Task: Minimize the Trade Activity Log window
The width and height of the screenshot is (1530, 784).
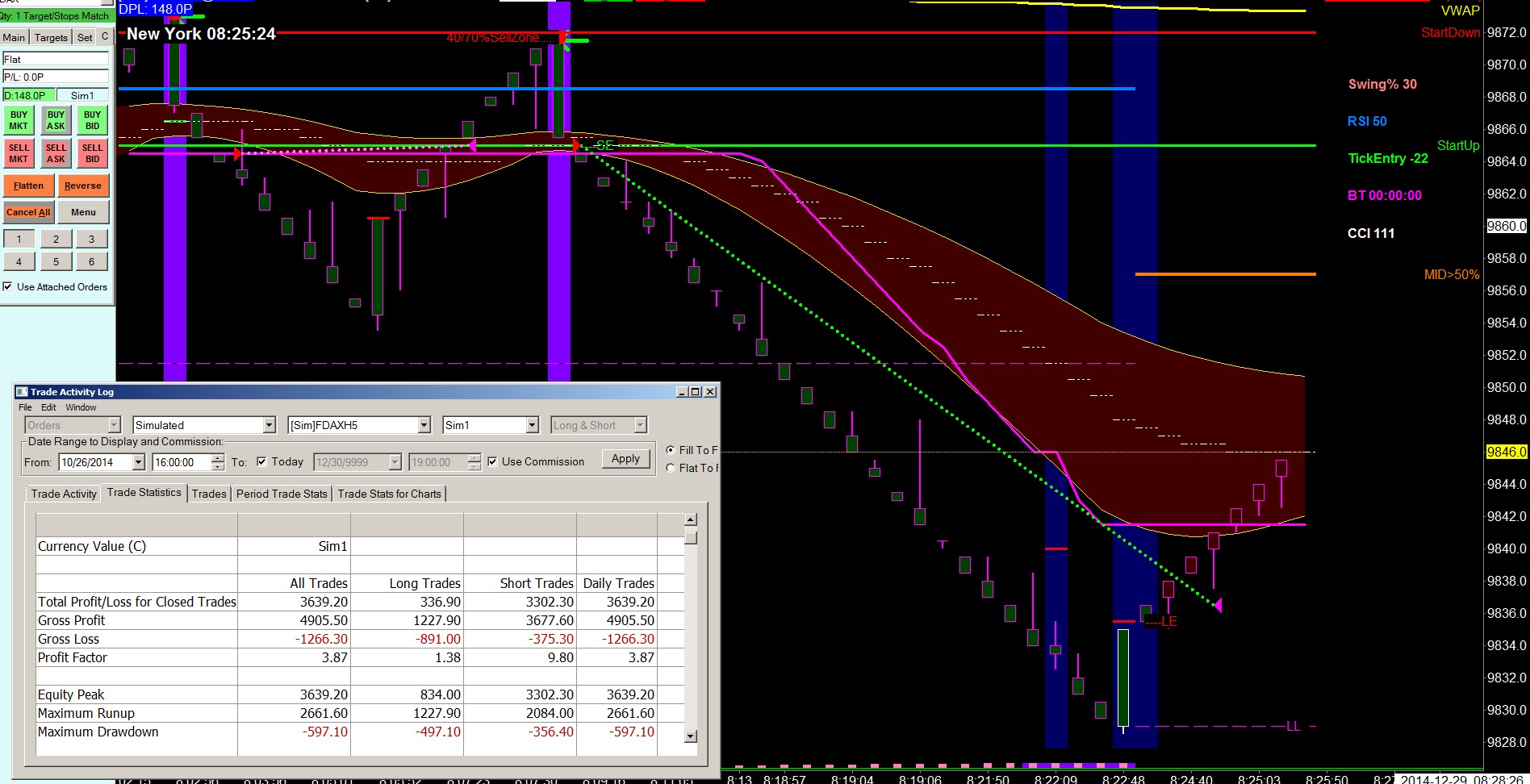Action: (x=683, y=392)
